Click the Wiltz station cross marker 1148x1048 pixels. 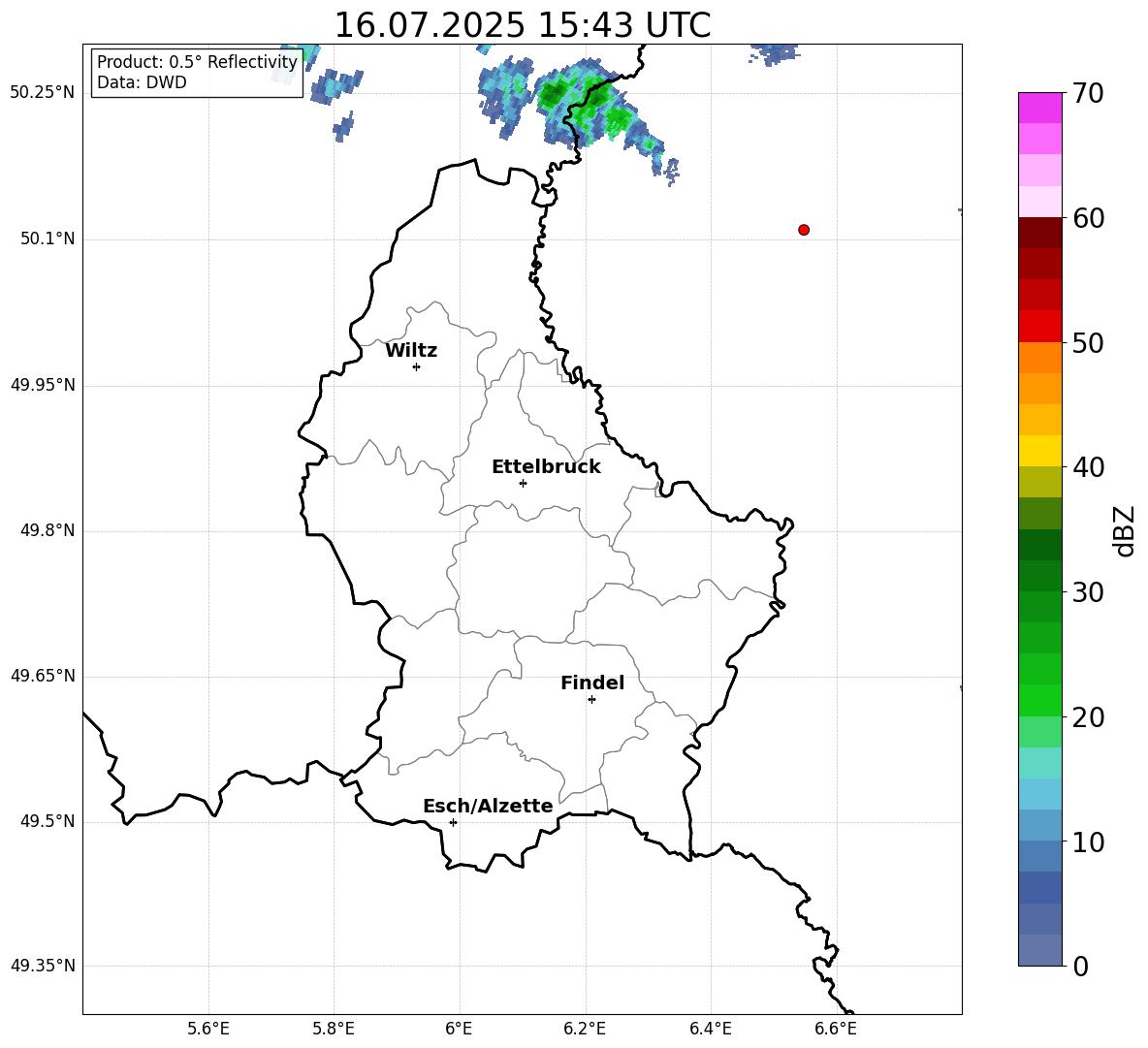coord(417,366)
